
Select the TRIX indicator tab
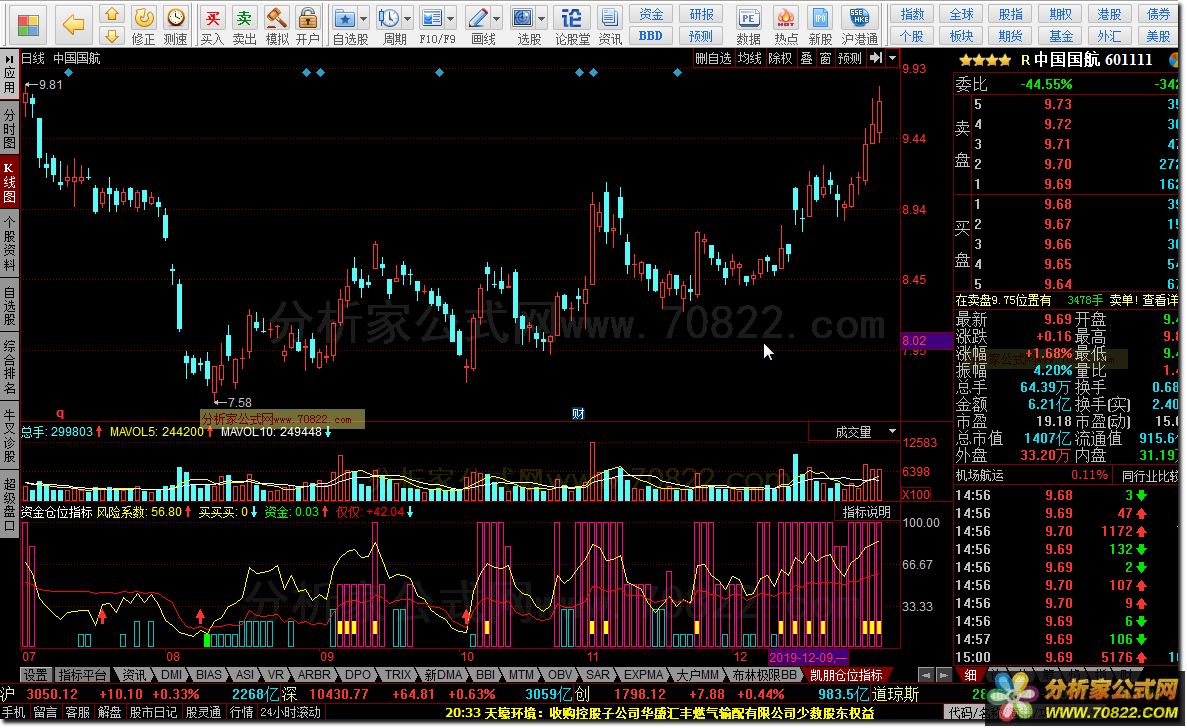(398, 674)
